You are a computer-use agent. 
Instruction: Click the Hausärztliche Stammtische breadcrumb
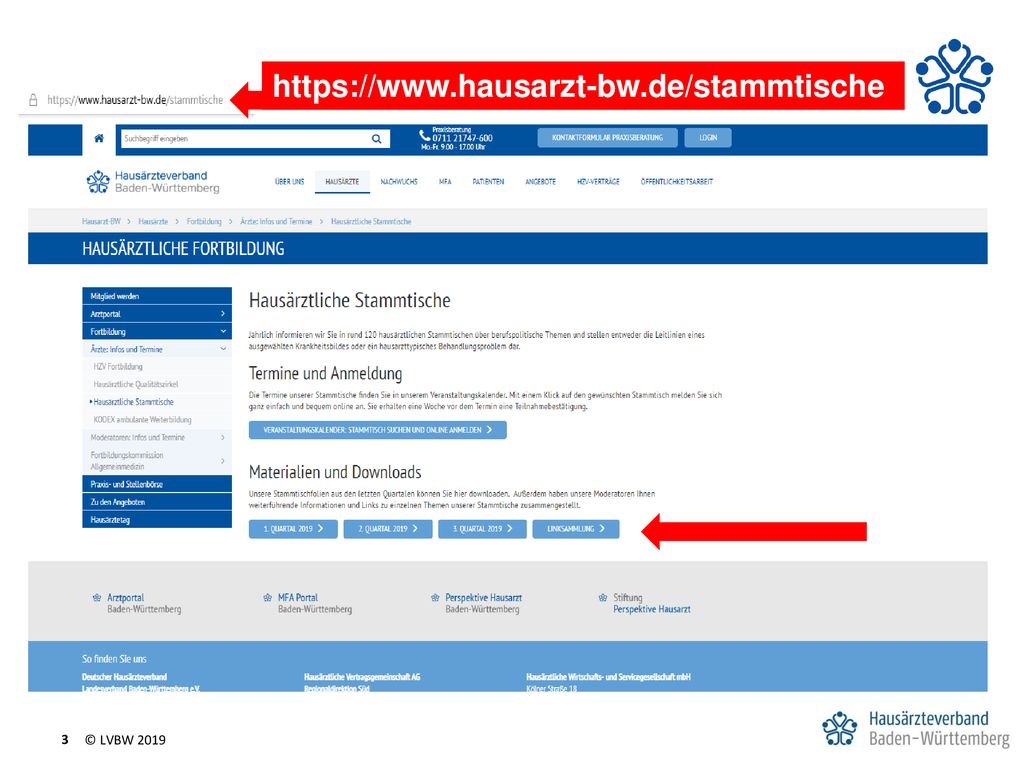click(371, 221)
